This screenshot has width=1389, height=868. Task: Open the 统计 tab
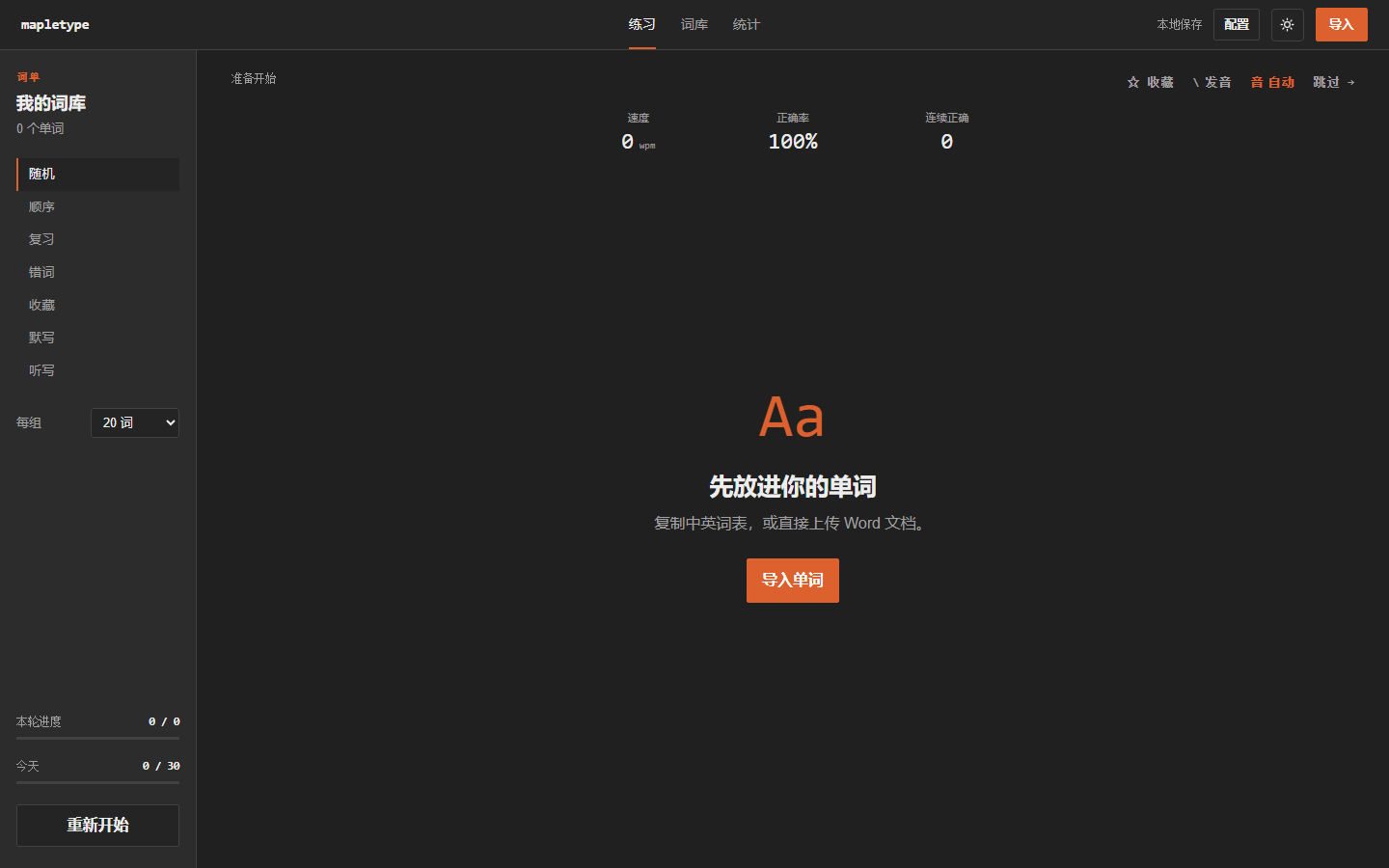[x=747, y=25]
